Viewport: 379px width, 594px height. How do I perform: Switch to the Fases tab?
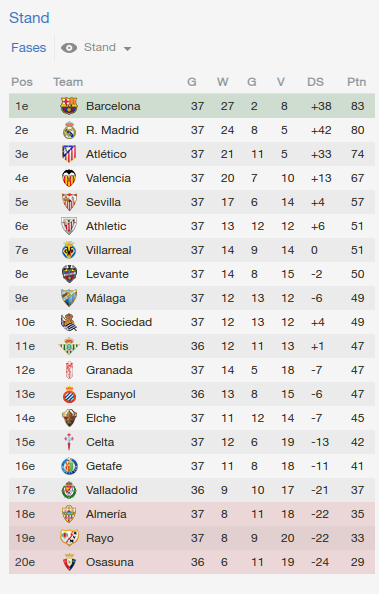28,48
